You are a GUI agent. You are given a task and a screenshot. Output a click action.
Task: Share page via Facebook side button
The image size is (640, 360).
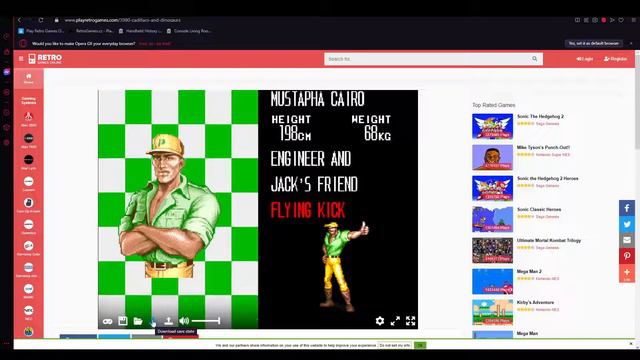627,208
